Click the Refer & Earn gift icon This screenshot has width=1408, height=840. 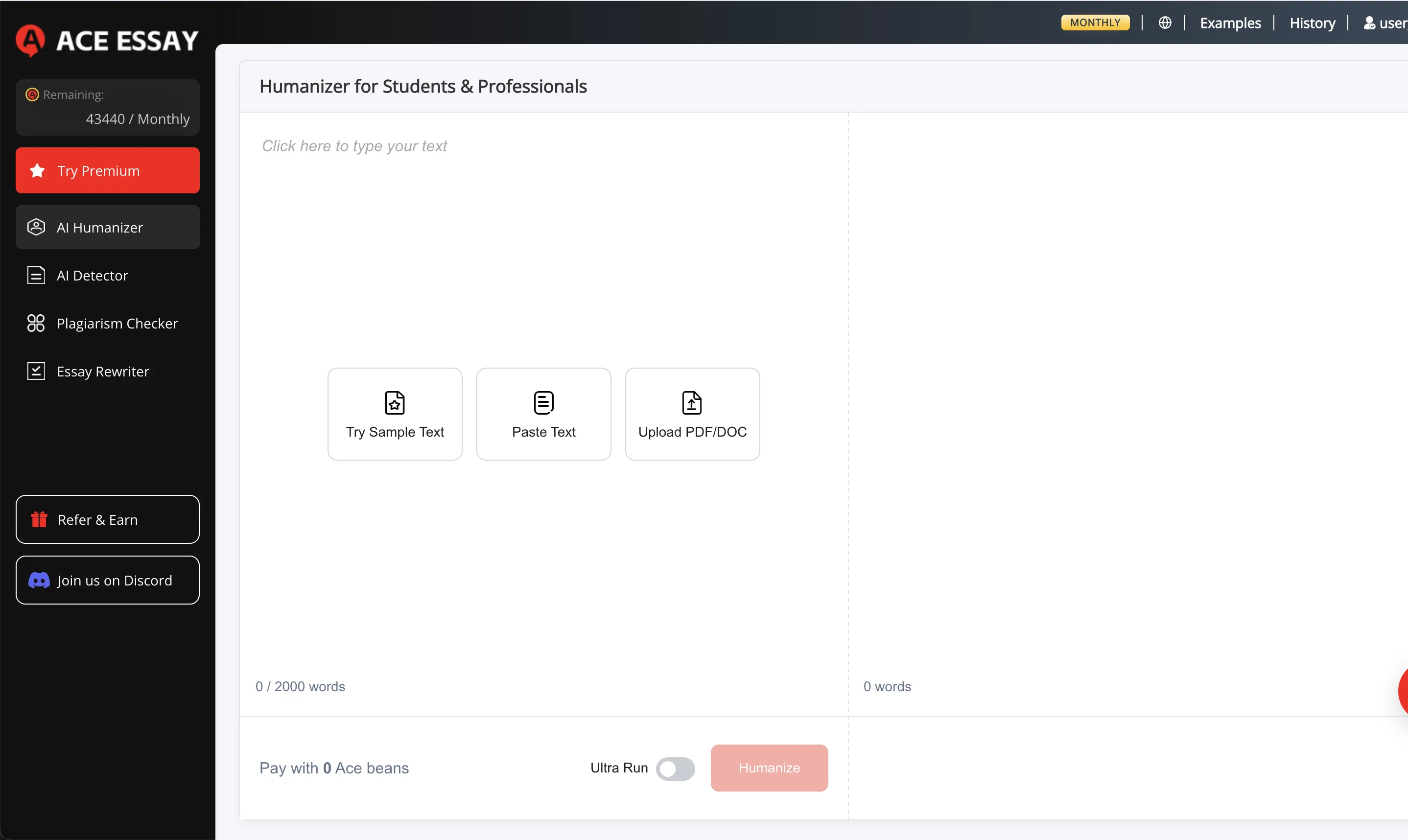[39, 519]
